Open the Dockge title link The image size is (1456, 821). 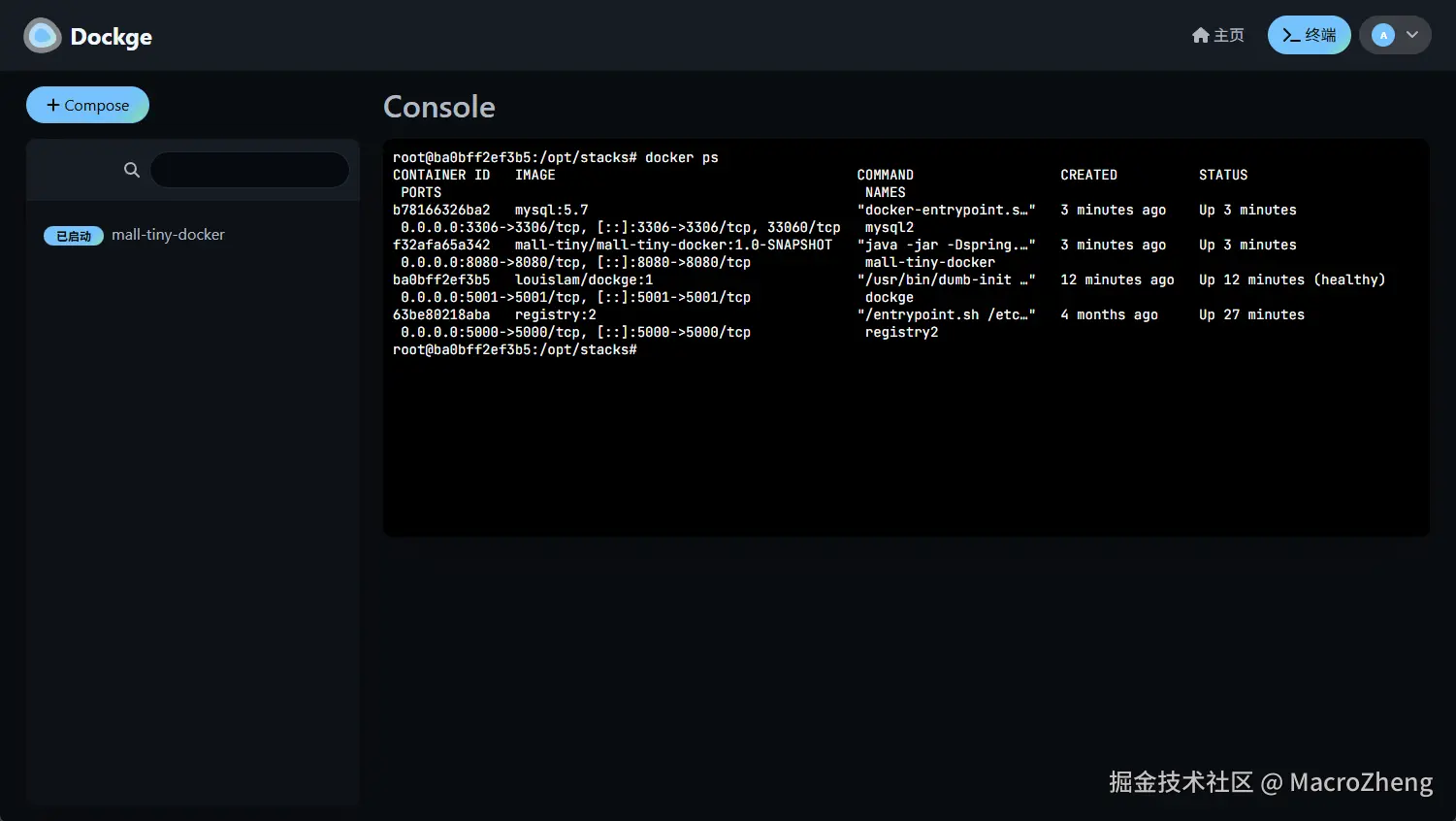[x=111, y=37]
